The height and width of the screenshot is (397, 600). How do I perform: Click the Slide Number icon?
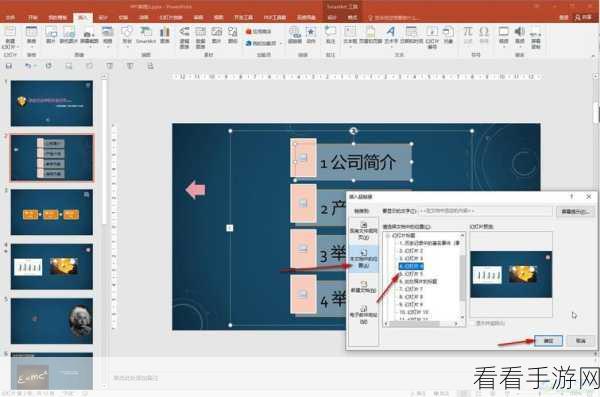point(432,32)
